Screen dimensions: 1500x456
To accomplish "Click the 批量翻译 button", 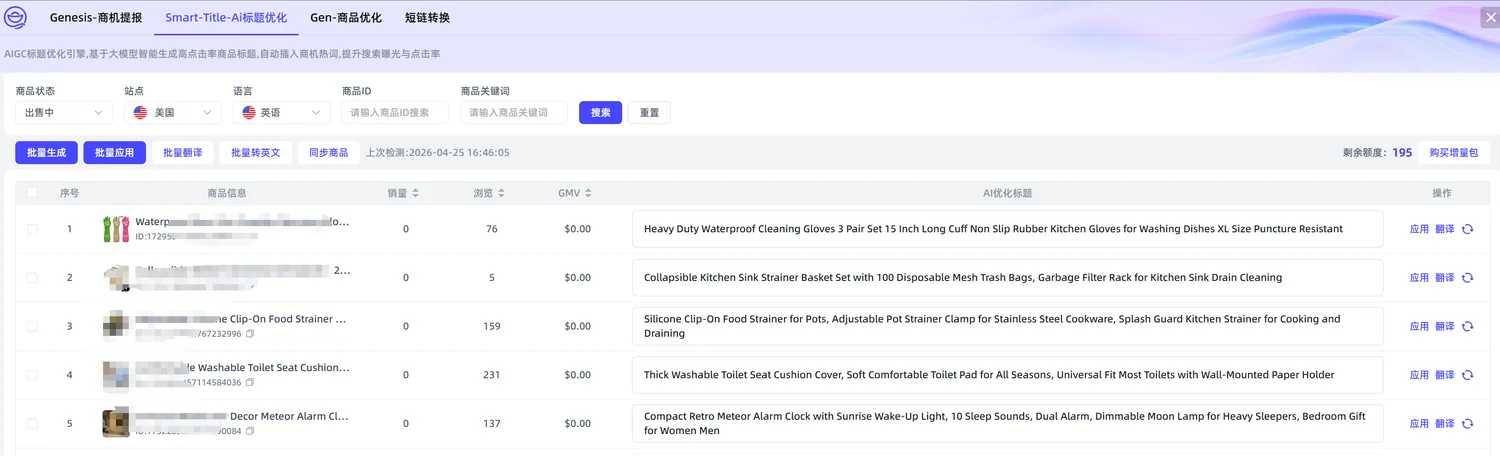I will (x=183, y=153).
